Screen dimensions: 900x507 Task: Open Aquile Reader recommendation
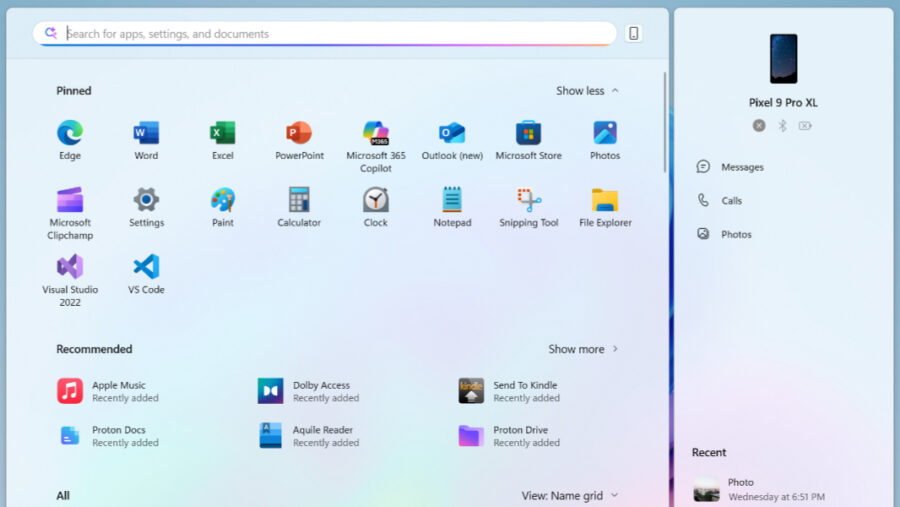[x=309, y=436]
